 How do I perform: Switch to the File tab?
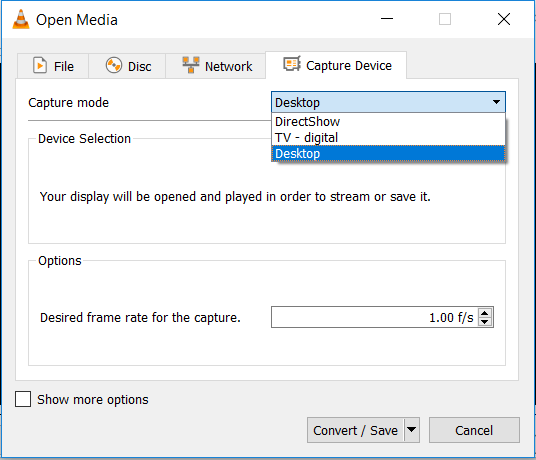click(x=53, y=66)
